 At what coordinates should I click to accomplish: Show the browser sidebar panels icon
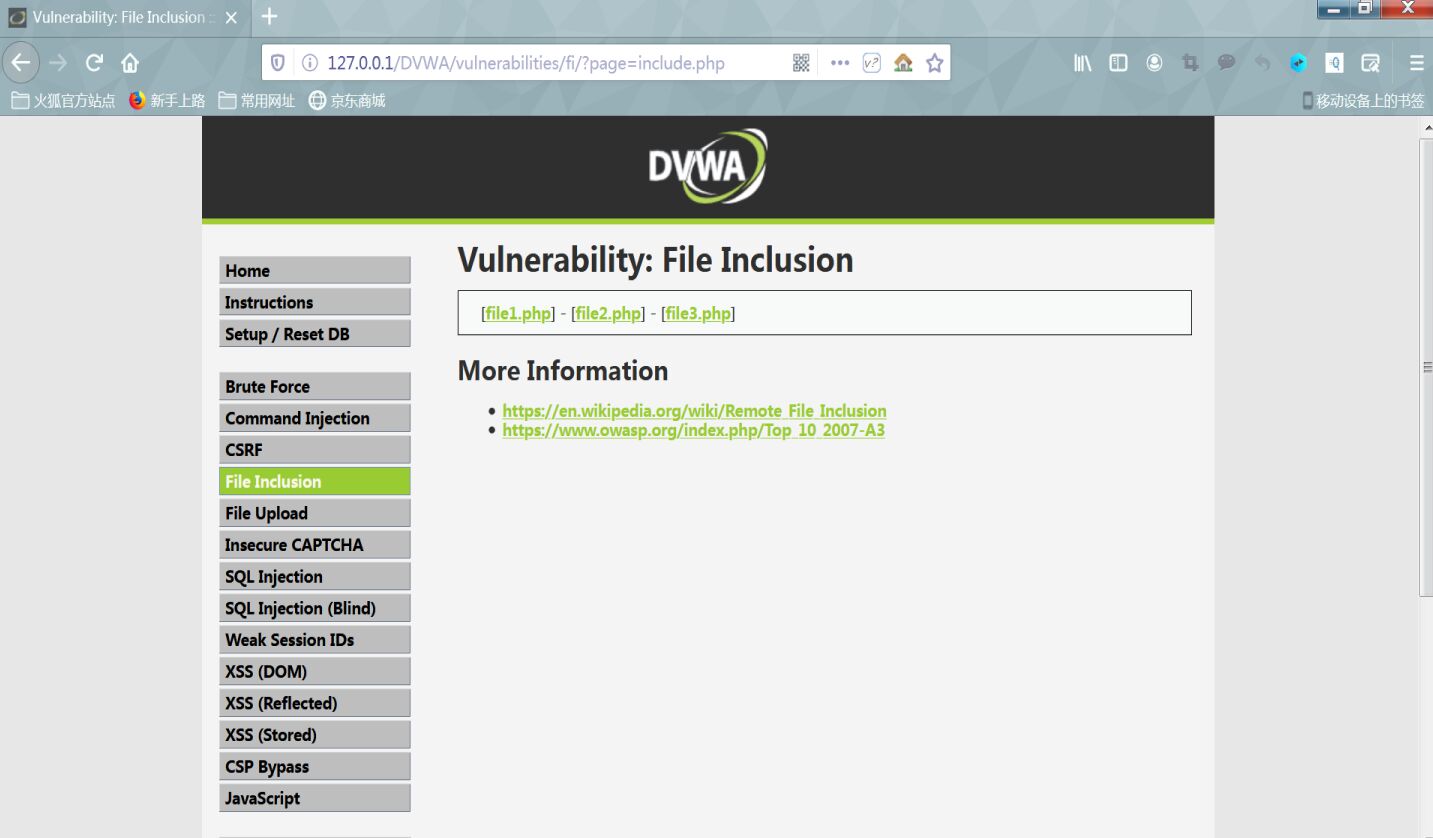point(1117,62)
